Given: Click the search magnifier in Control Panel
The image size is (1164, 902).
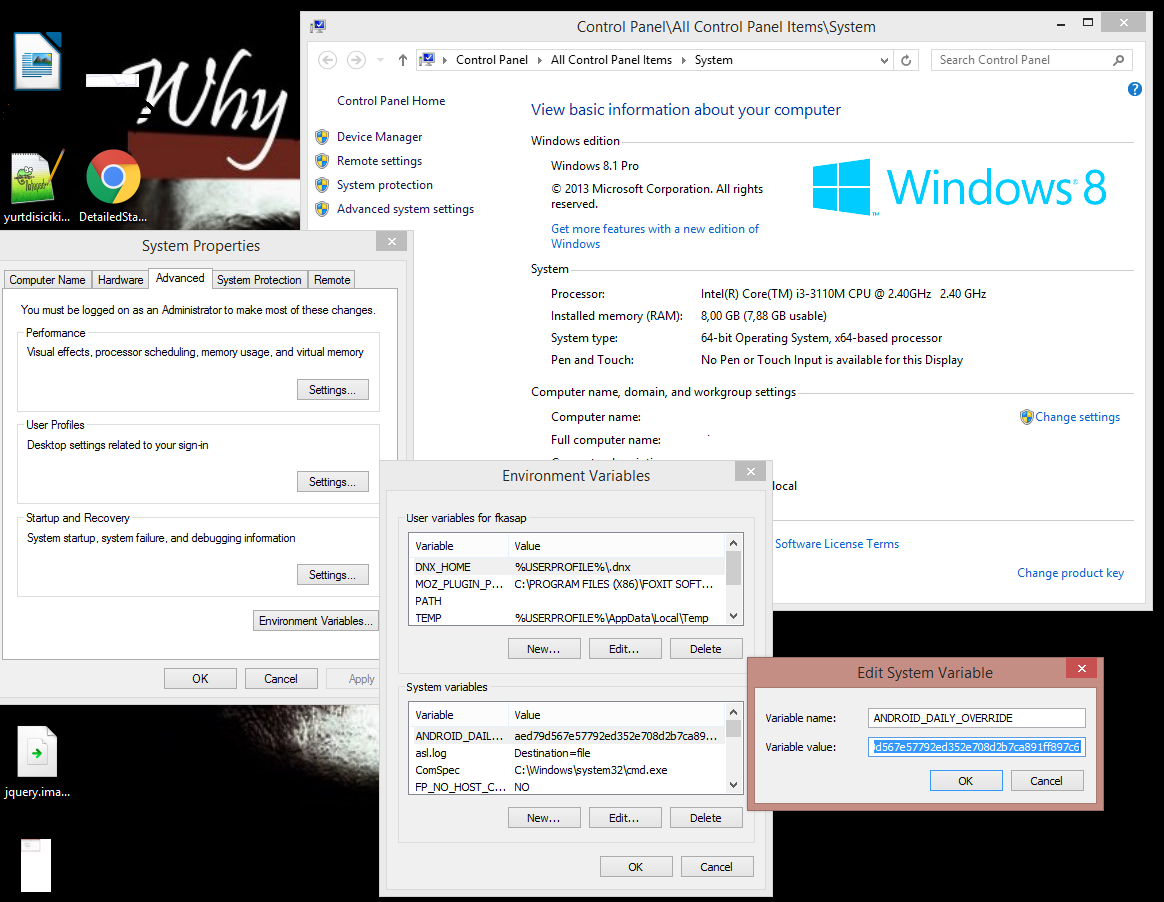Looking at the screenshot, I should click(1118, 60).
